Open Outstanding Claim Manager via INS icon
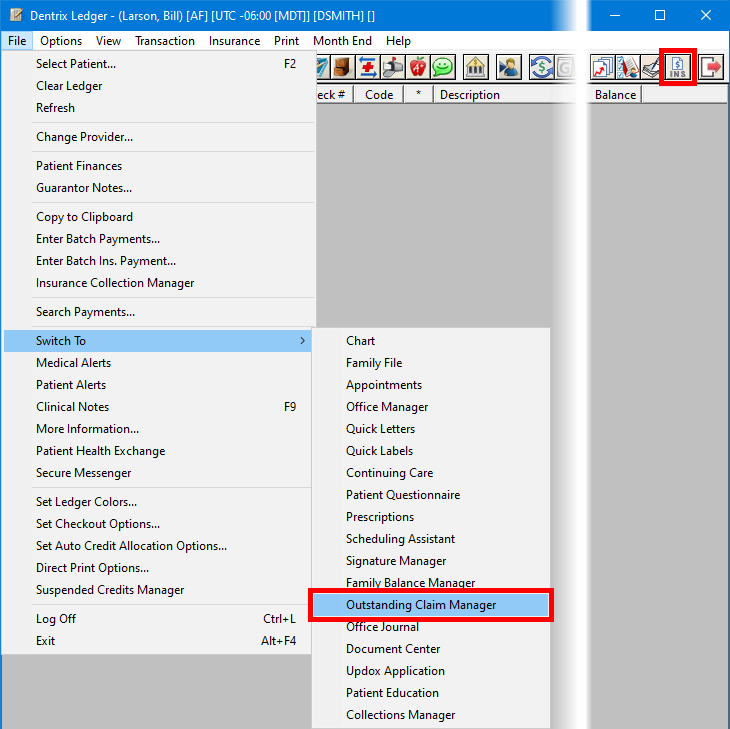Image resolution: width=730 pixels, height=729 pixels. click(677, 68)
